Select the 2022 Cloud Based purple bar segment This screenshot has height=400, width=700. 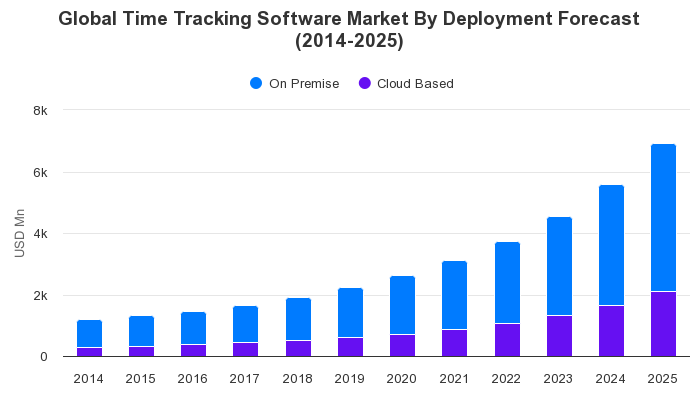point(507,340)
